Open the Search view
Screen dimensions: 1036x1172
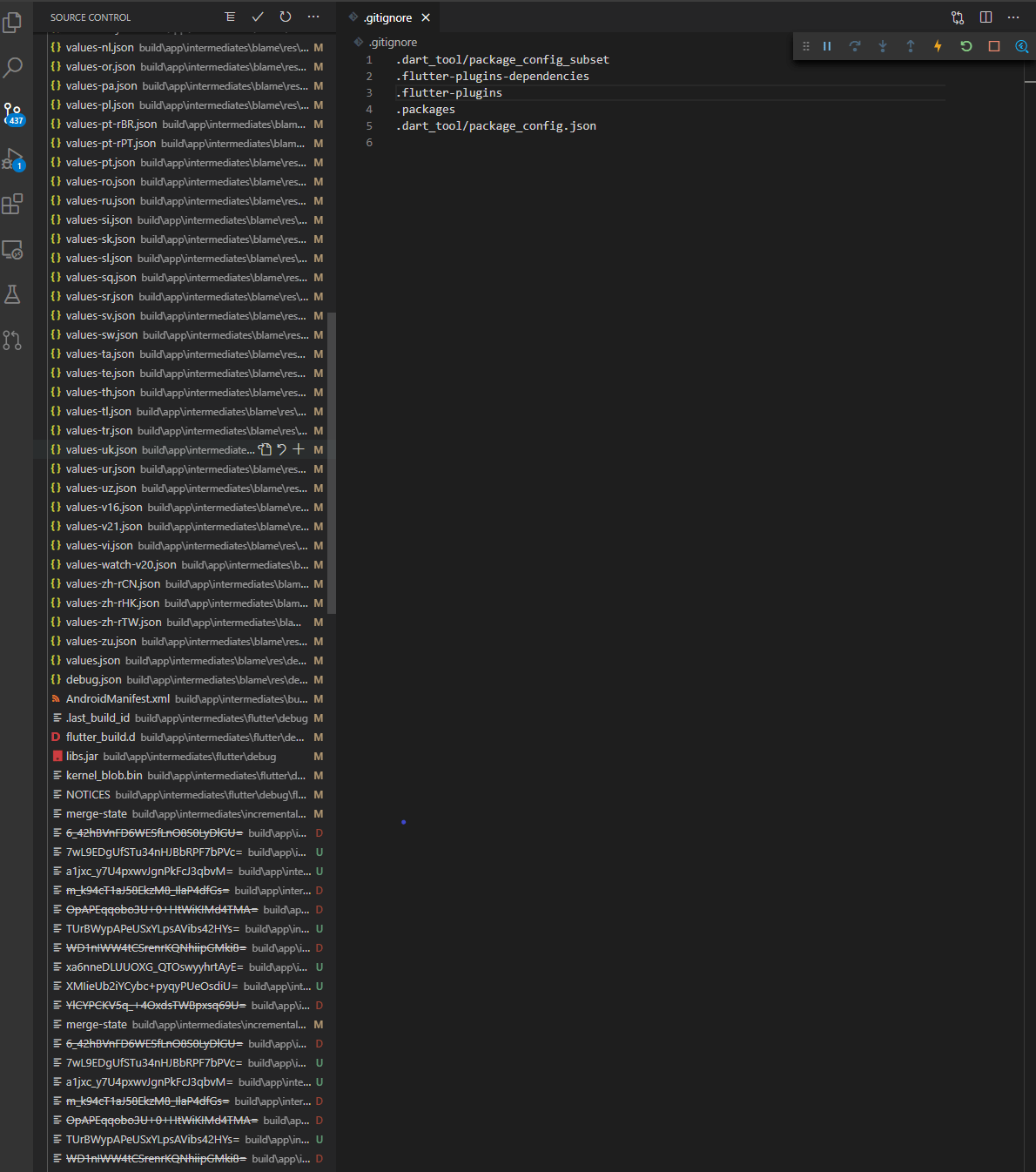(x=13, y=67)
